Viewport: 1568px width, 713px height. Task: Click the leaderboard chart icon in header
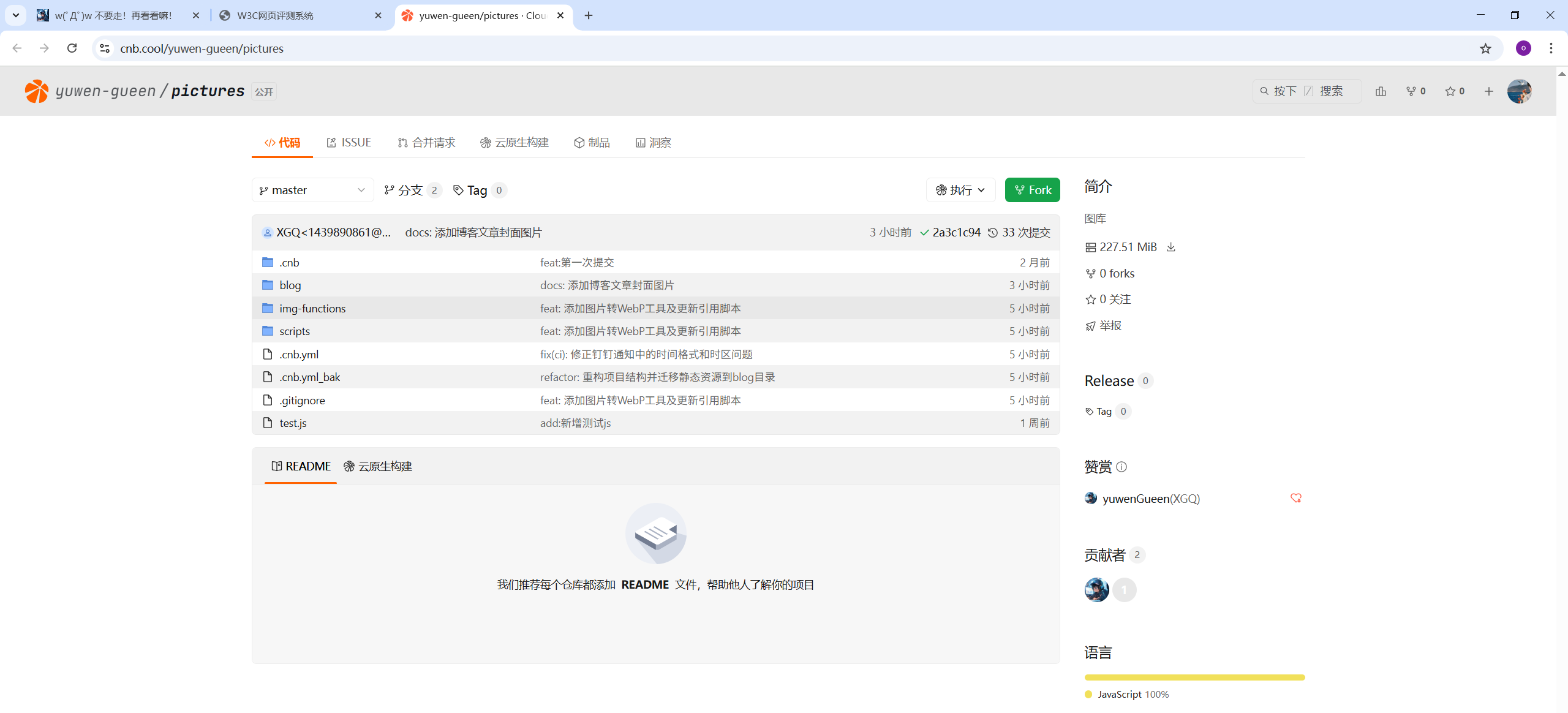[x=1381, y=91]
